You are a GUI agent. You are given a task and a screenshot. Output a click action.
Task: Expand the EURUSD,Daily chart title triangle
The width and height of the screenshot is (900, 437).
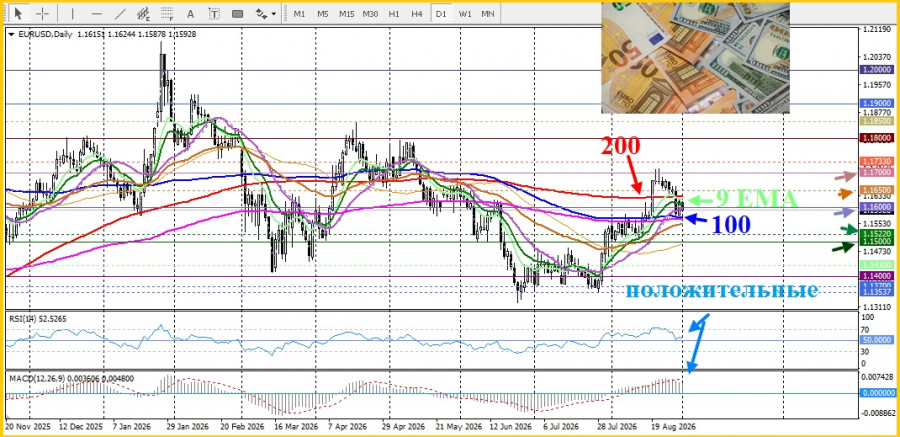11,34
